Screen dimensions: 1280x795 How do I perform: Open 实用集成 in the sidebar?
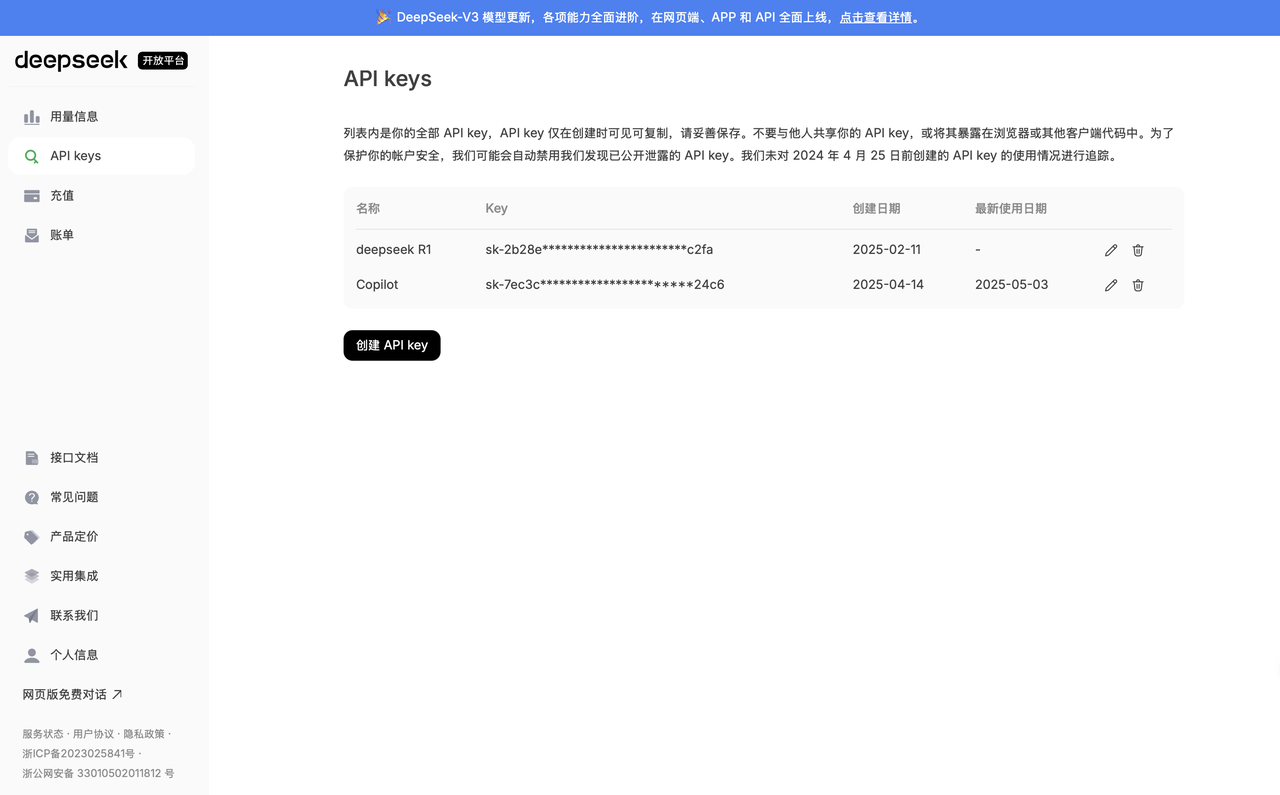[101, 576]
